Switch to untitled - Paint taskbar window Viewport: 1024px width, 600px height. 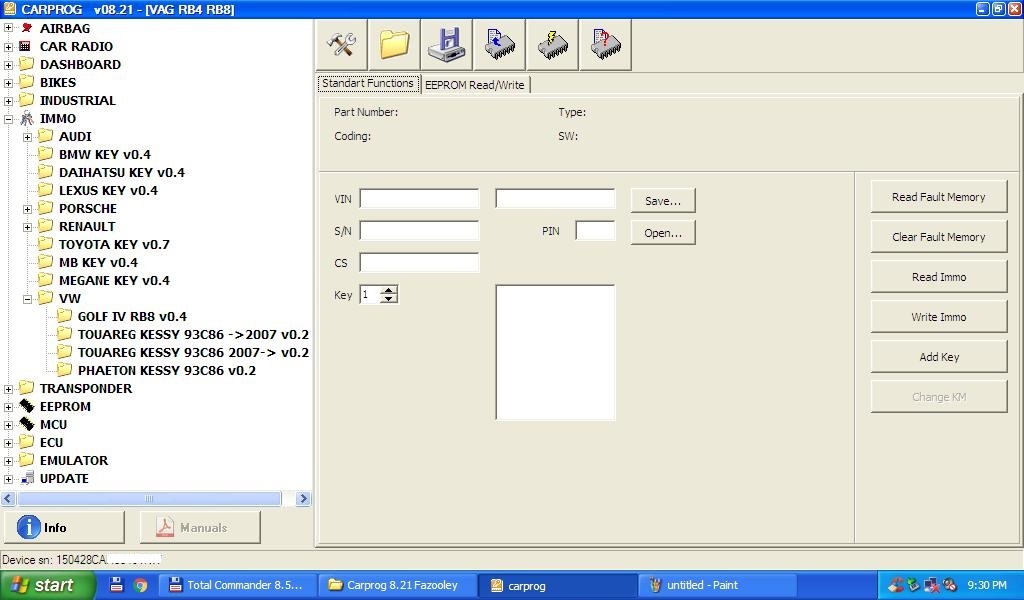pyautogui.click(x=716, y=585)
